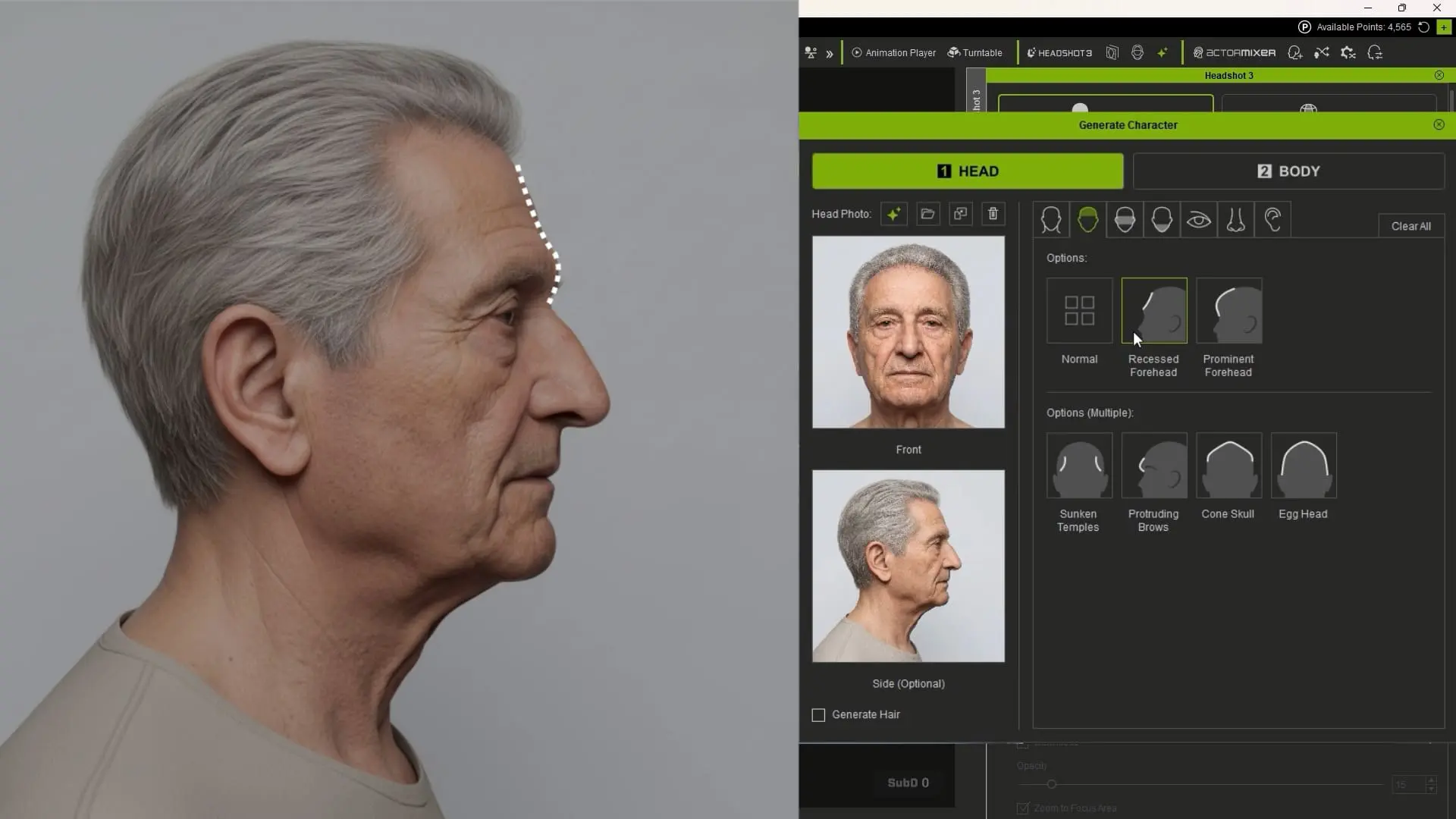1456x819 pixels.
Task: Select the chin/jaw feature category icon
Action: click(1161, 221)
